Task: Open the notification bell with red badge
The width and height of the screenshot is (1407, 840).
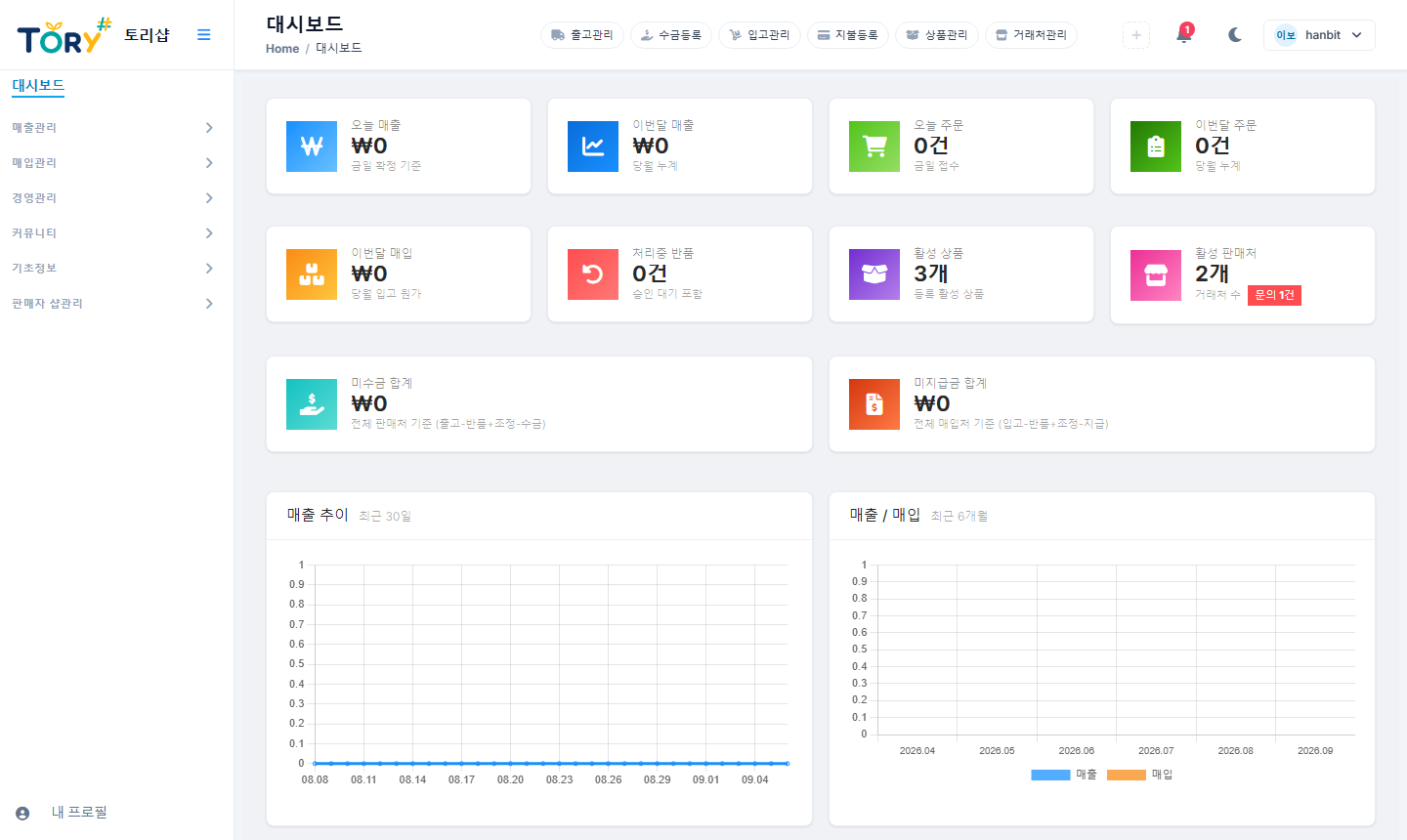Action: 1184,34
